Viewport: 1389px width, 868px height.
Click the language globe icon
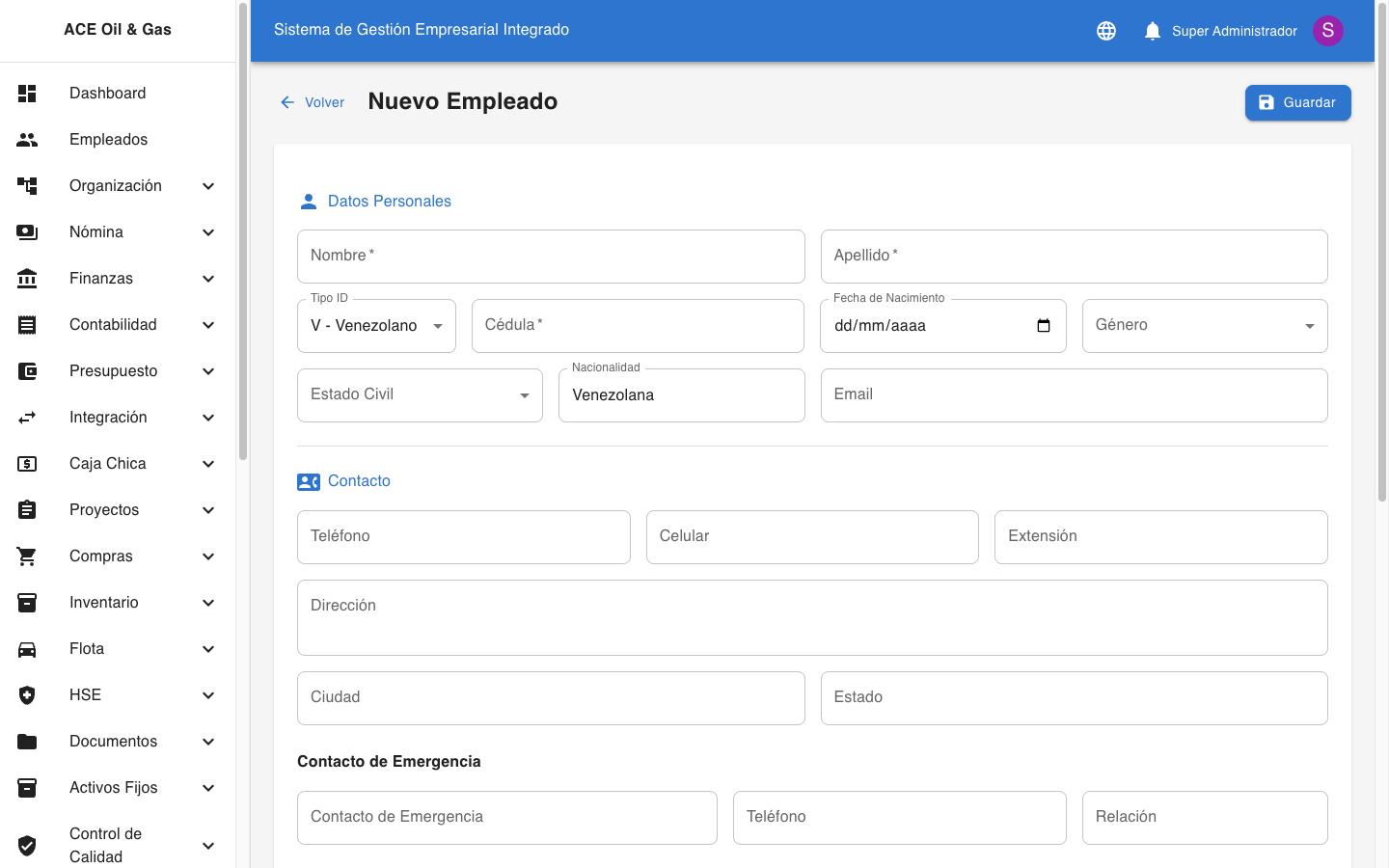pyautogui.click(x=1106, y=31)
